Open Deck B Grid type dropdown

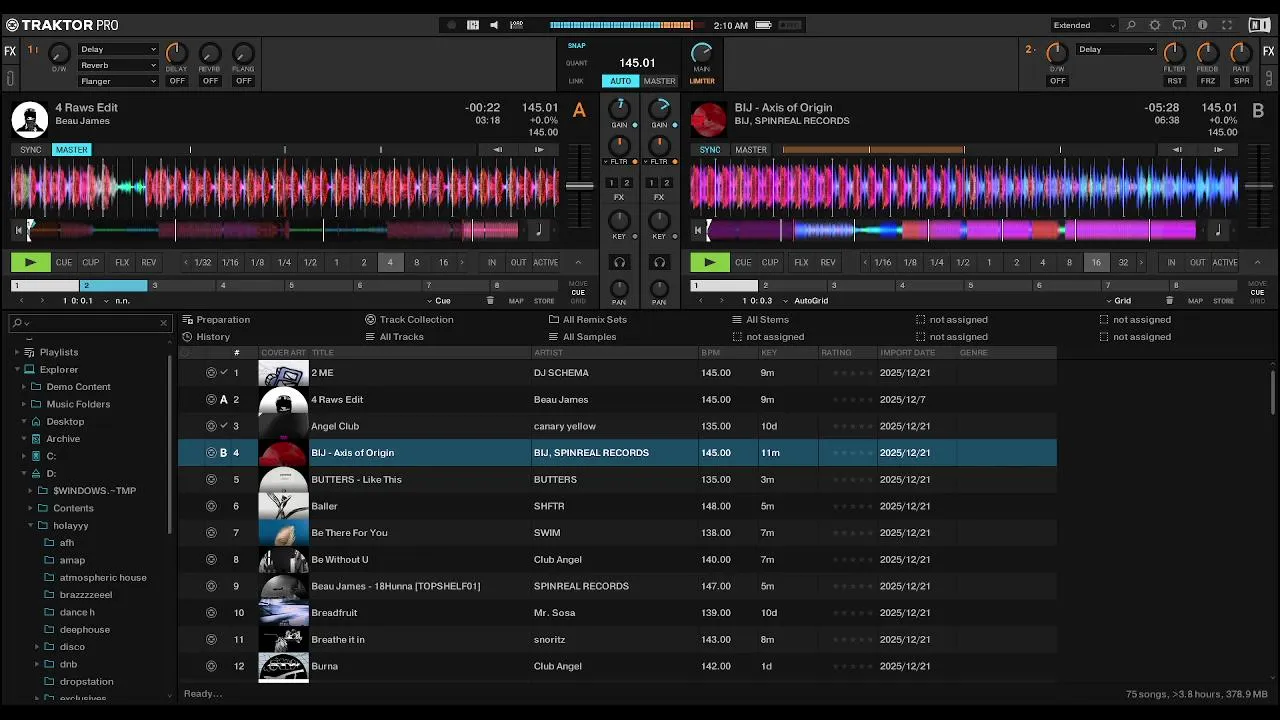point(1118,301)
